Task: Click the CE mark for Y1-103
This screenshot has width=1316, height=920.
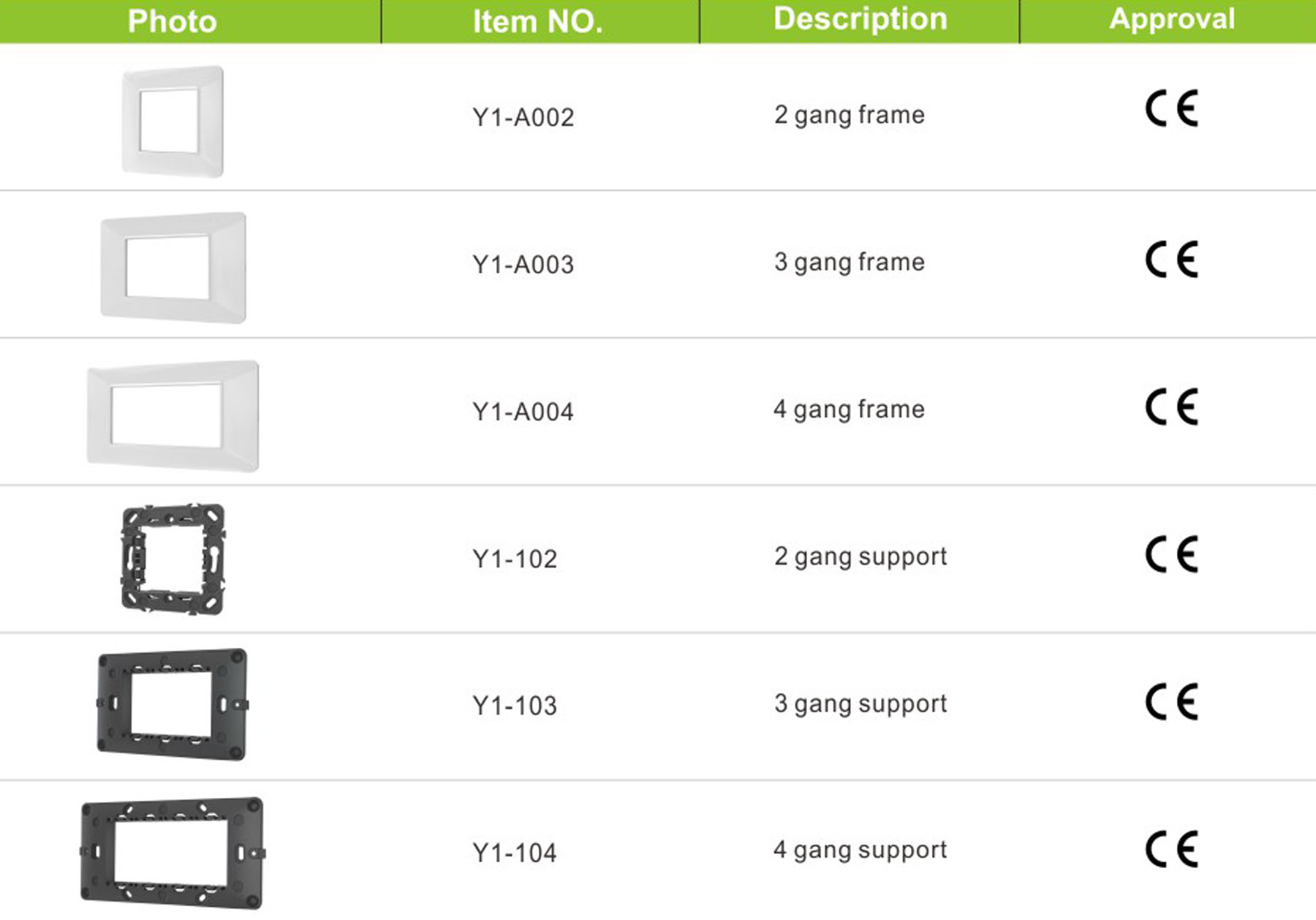Action: [1171, 701]
